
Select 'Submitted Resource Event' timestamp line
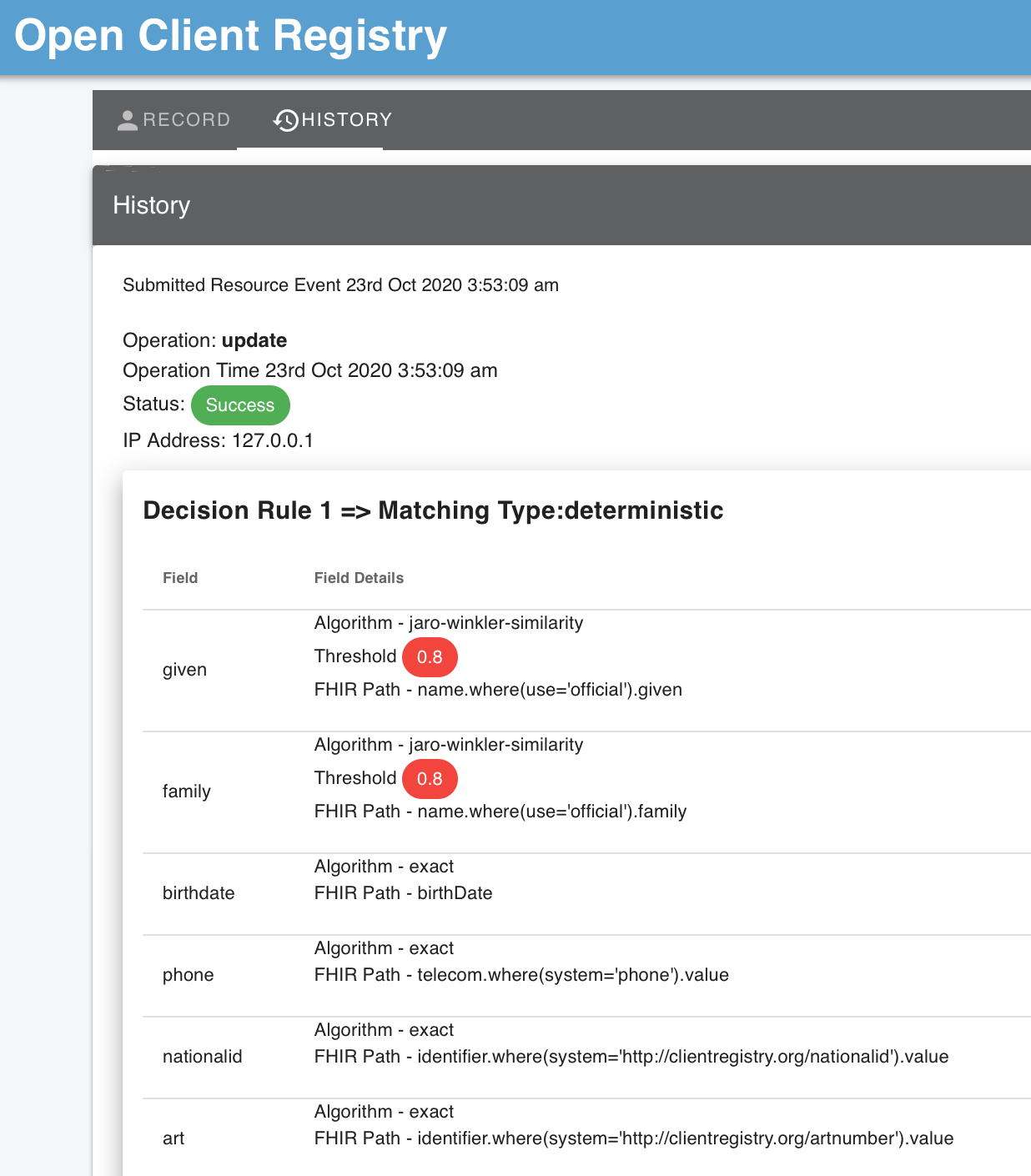pyautogui.click(x=340, y=285)
